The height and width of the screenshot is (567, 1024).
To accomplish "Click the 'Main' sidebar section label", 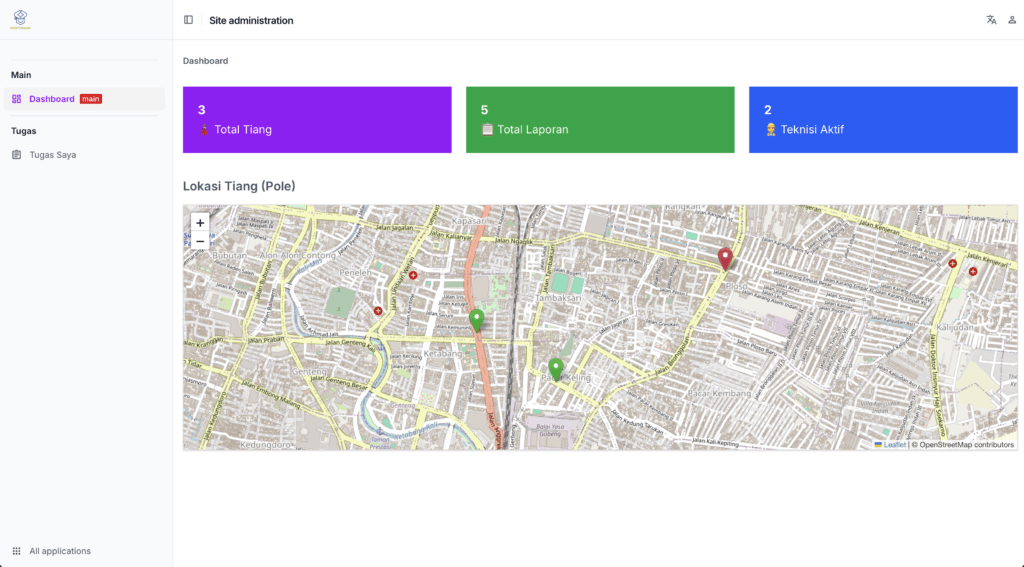I will (x=21, y=75).
